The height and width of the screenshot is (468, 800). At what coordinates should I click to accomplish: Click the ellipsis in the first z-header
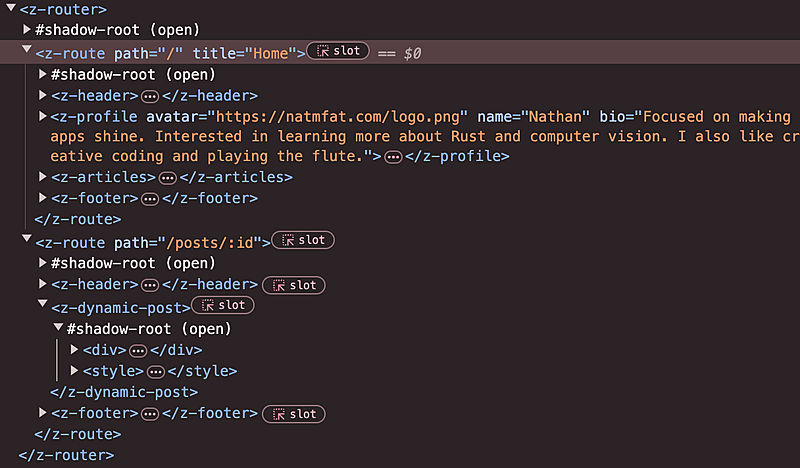150,96
